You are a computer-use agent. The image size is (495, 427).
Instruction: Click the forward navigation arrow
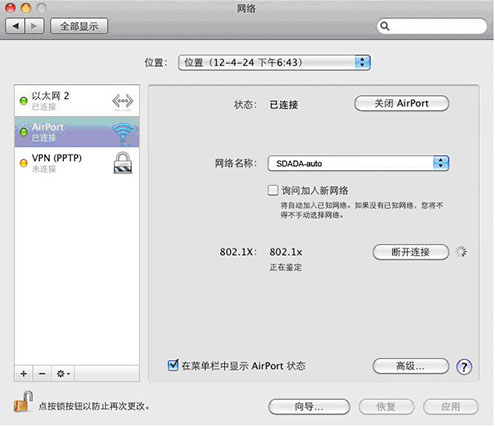click(34, 26)
